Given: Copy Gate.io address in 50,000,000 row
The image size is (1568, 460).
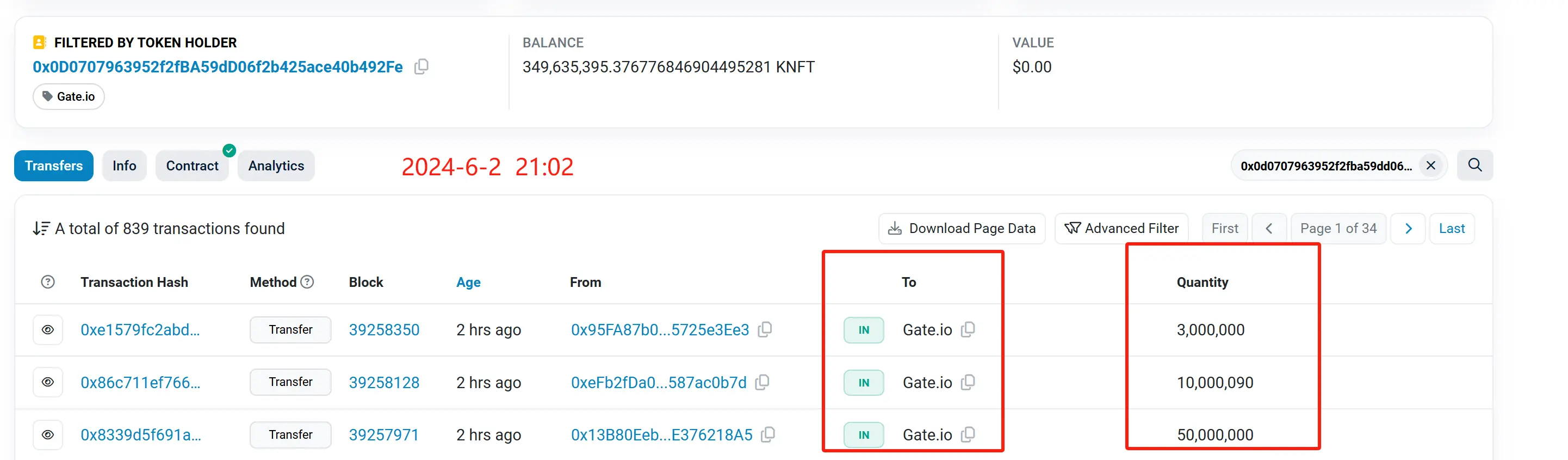Looking at the screenshot, I should (x=969, y=434).
